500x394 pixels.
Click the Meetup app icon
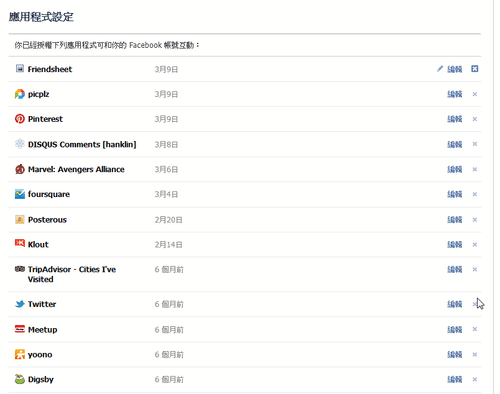pos(20,329)
